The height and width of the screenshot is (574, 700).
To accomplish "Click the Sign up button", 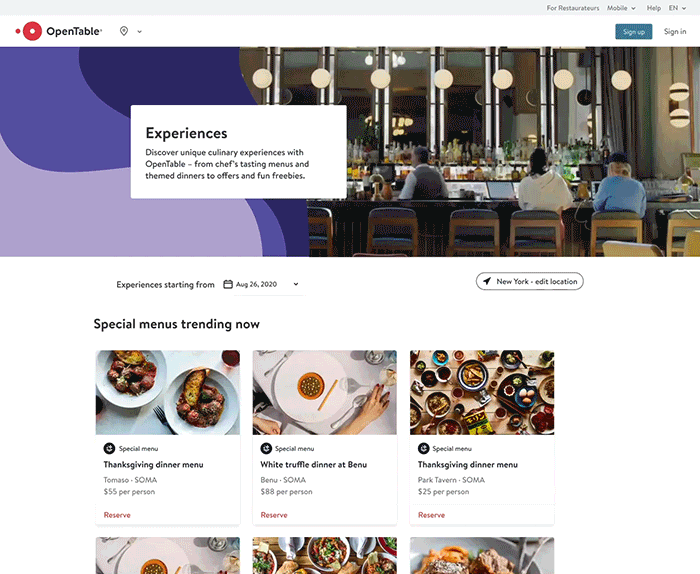I will [x=633, y=32].
